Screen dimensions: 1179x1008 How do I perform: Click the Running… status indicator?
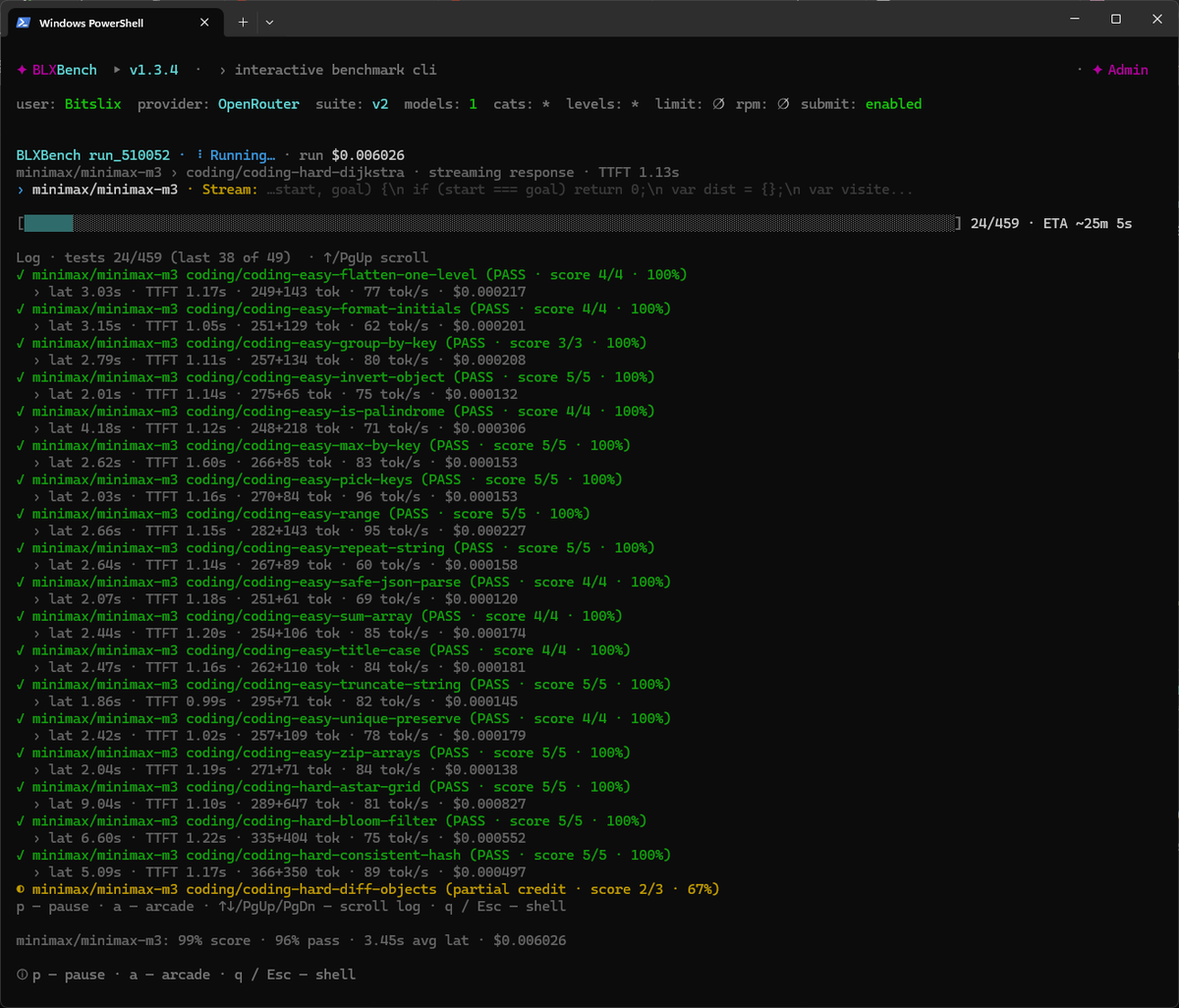click(236, 155)
